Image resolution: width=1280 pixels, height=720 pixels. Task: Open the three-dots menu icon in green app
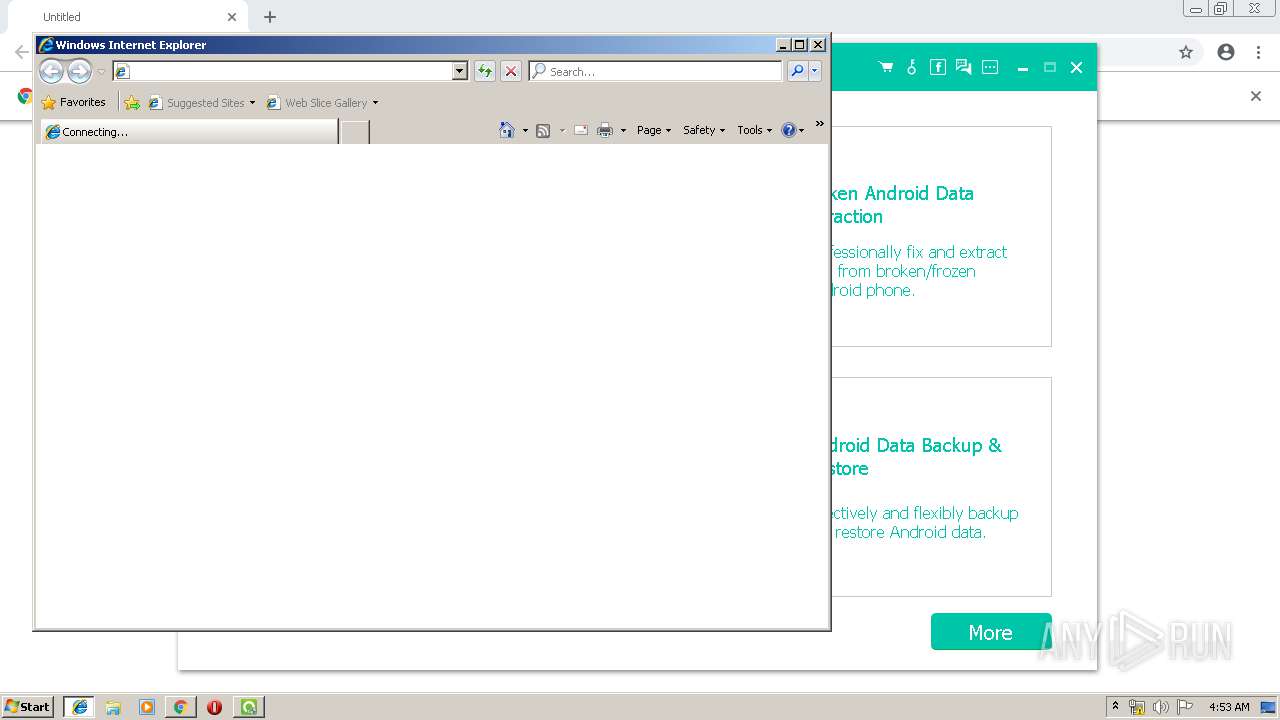[990, 67]
